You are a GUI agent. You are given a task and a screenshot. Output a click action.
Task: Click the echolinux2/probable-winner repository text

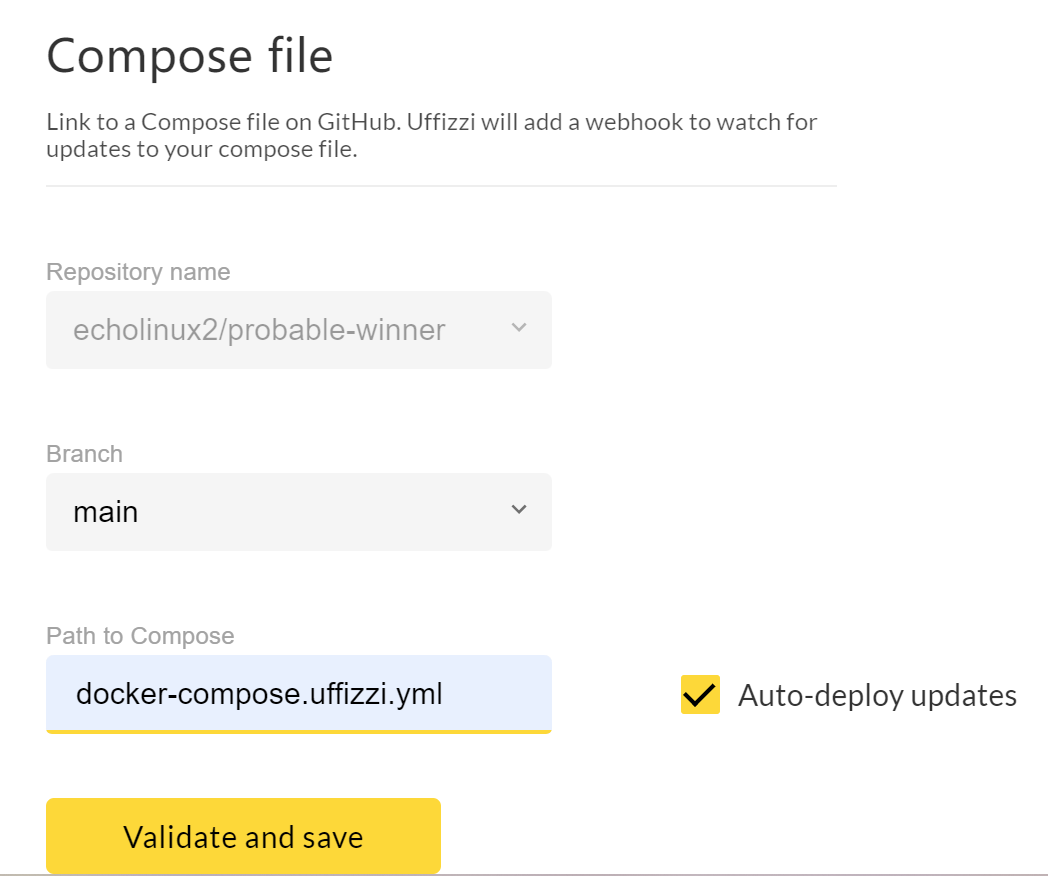[259, 330]
